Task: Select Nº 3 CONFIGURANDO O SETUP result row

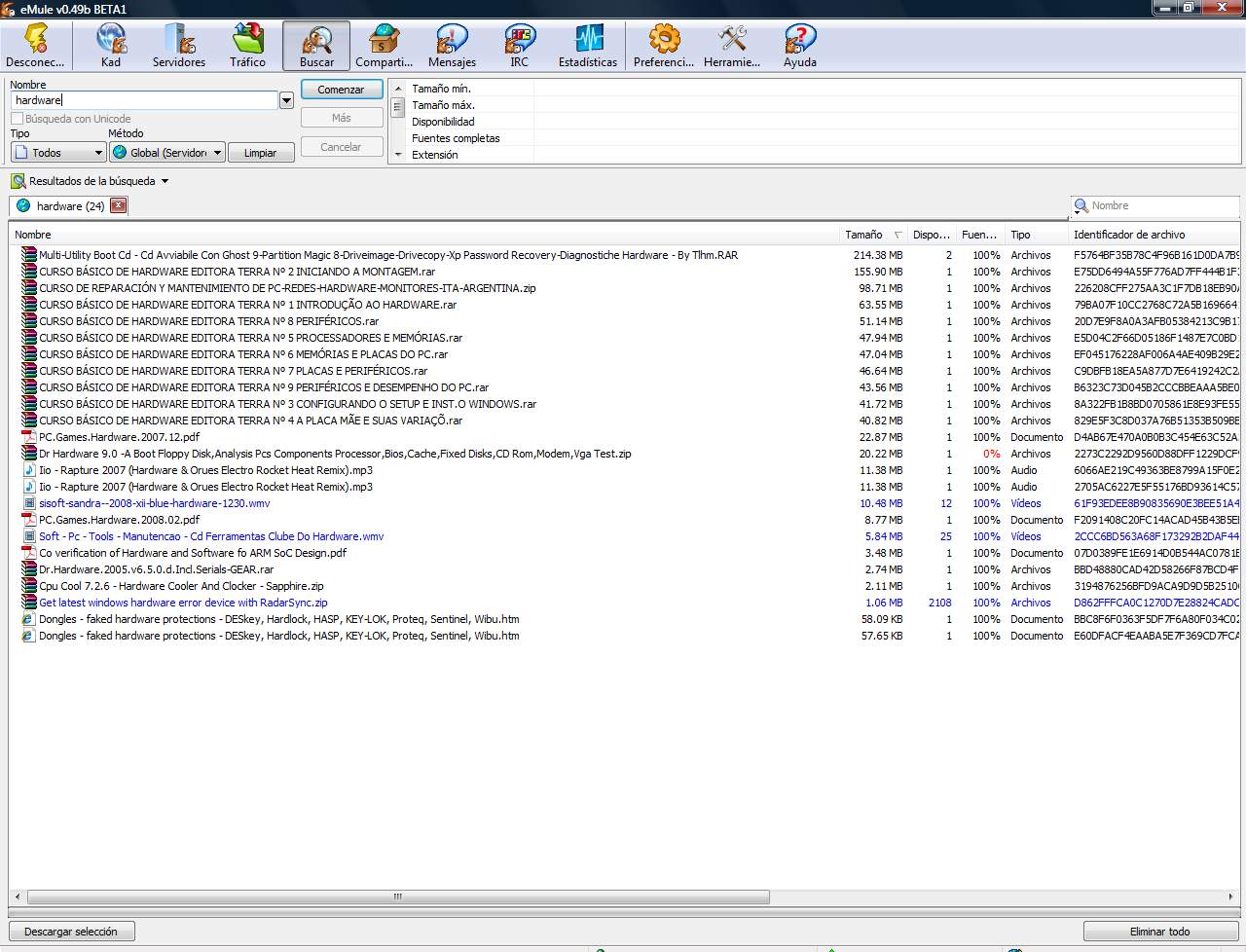Action: (x=625, y=404)
